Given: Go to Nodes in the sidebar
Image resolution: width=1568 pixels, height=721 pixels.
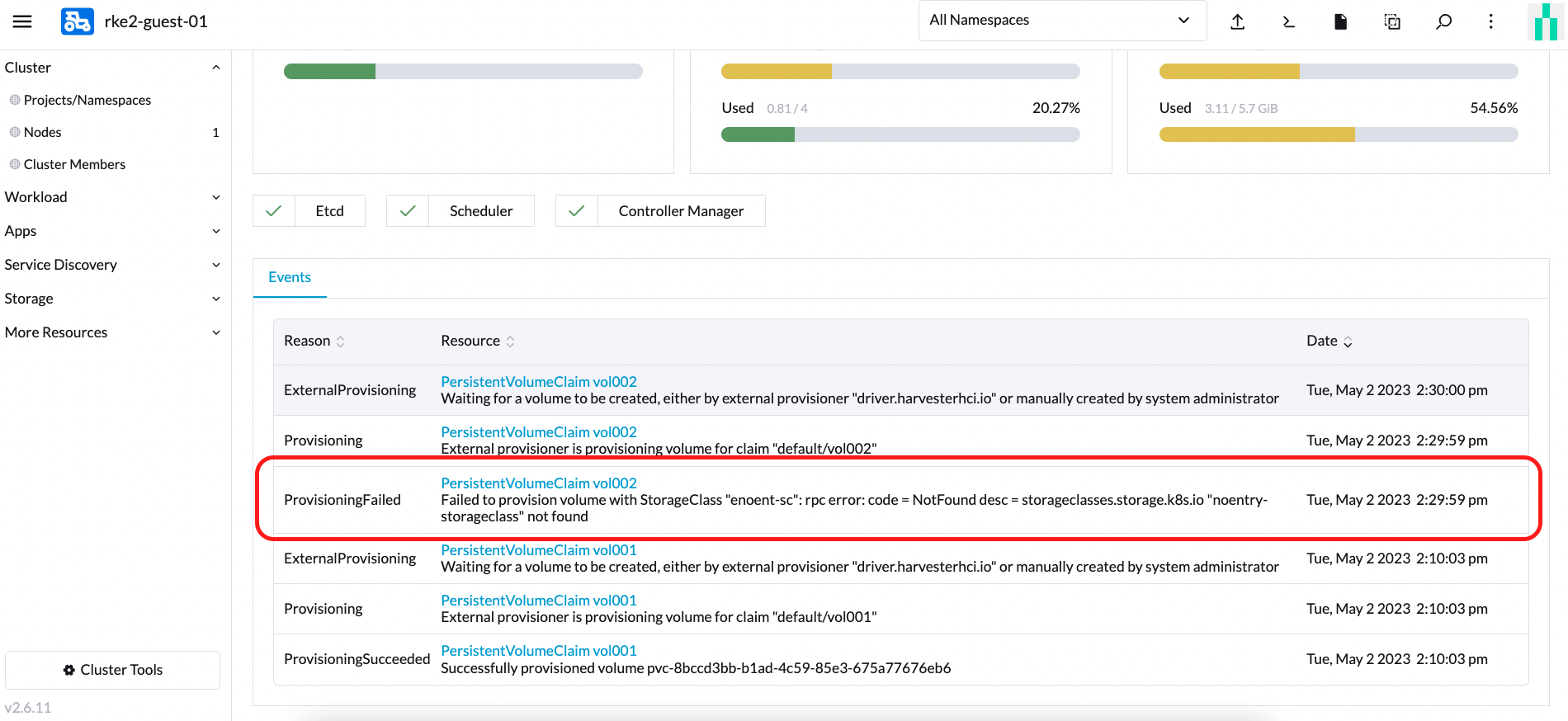Looking at the screenshot, I should 43,132.
